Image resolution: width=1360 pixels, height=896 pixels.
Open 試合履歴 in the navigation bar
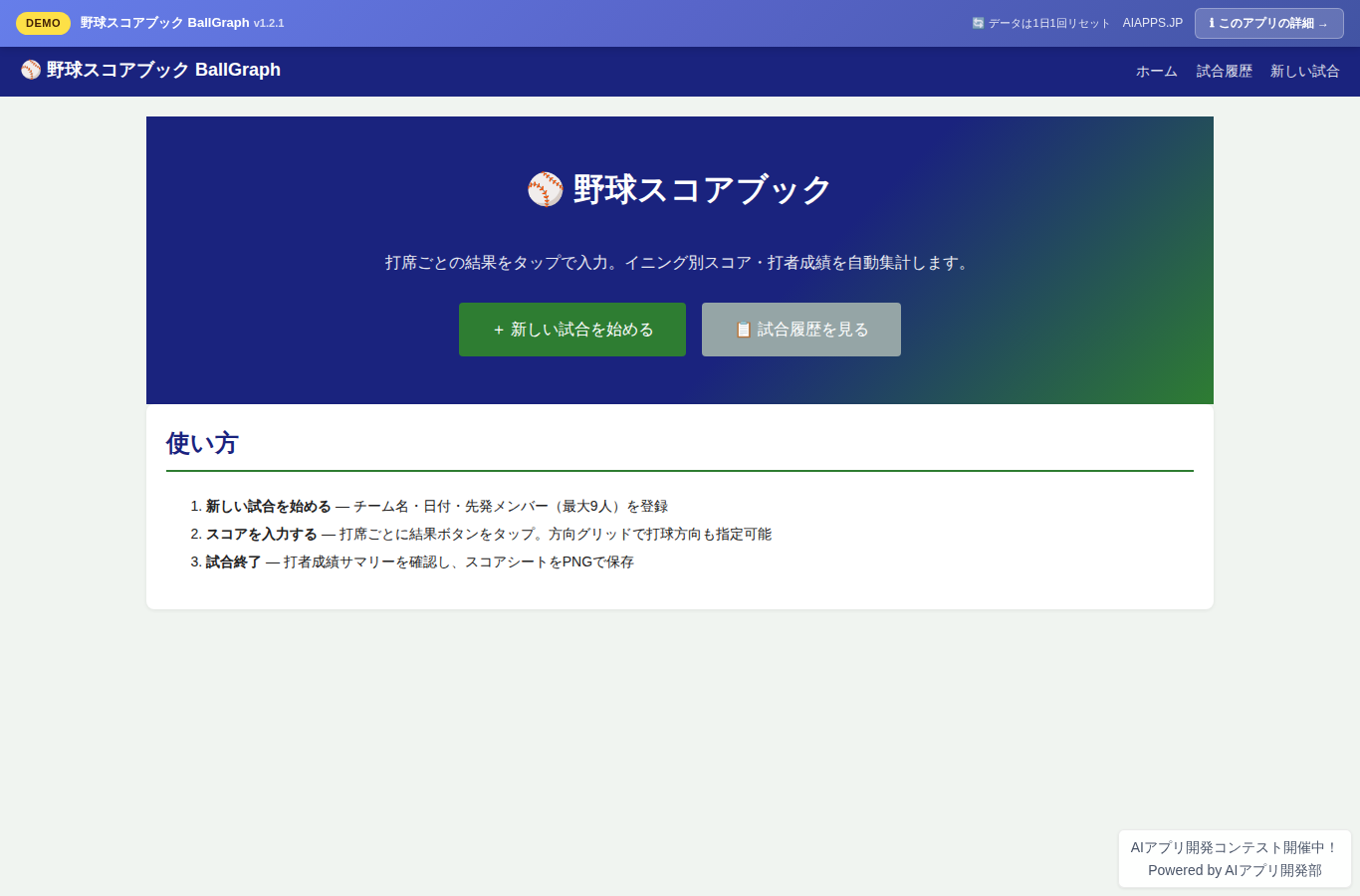(x=1225, y=72)
